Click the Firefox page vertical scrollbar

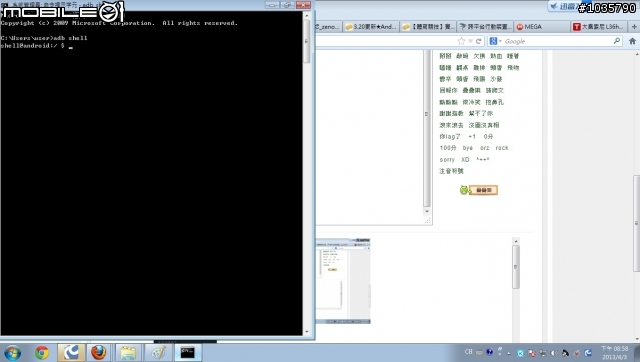tap(636, 196)
